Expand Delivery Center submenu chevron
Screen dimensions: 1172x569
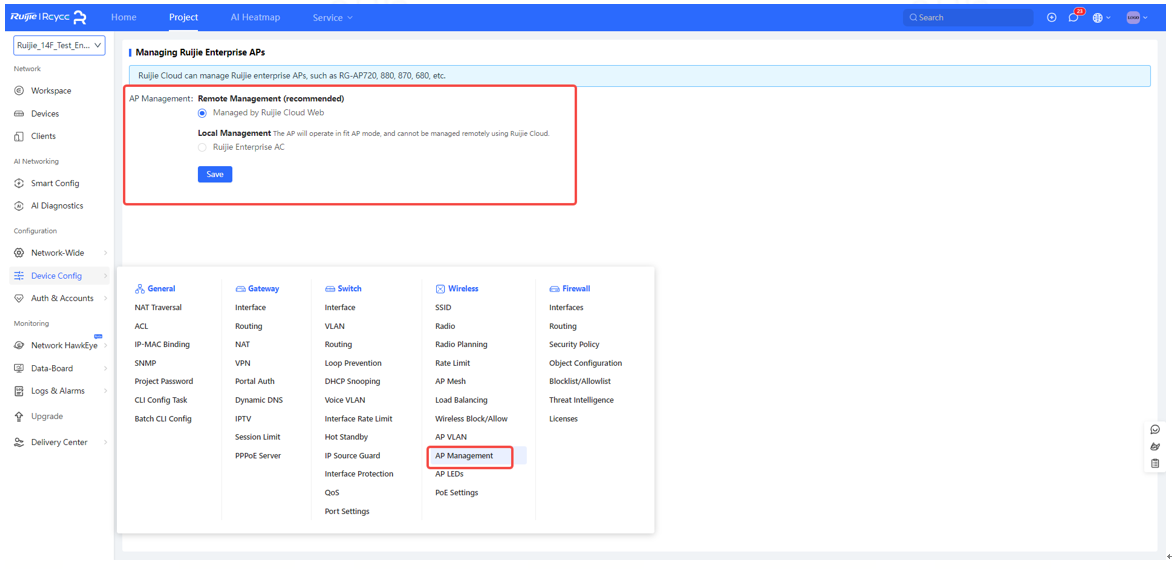point(105,443)
